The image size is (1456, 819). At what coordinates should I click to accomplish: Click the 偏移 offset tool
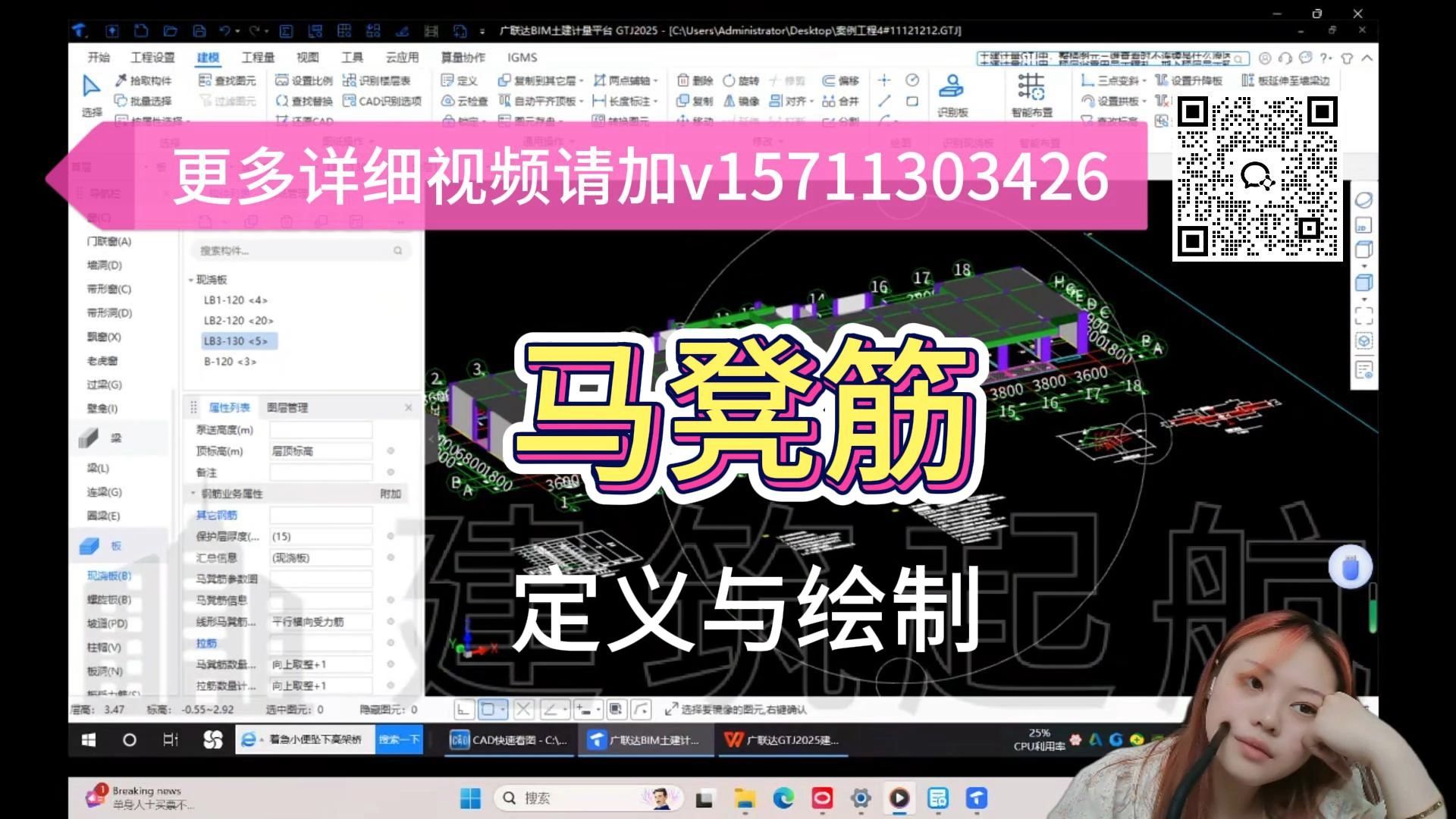pyautogui.click(x=840, y=80)
